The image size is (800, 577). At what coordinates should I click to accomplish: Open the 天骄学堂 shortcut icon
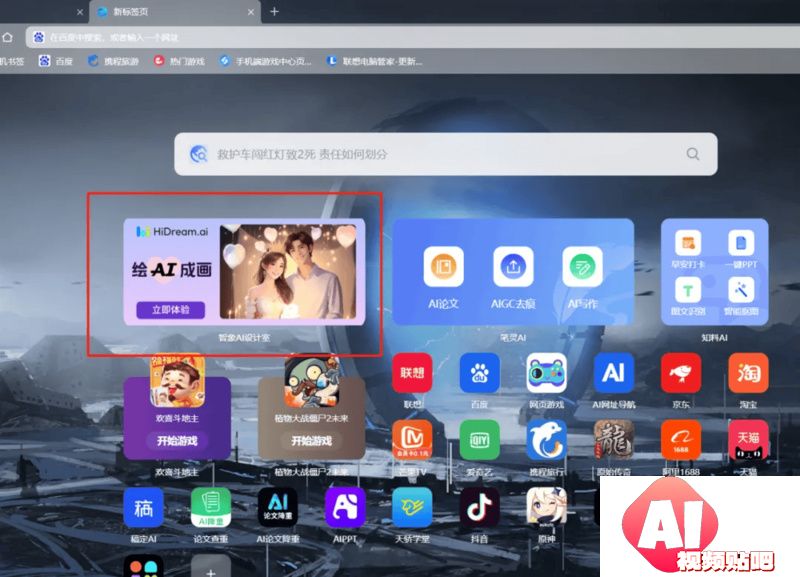(x=412, y=507)
